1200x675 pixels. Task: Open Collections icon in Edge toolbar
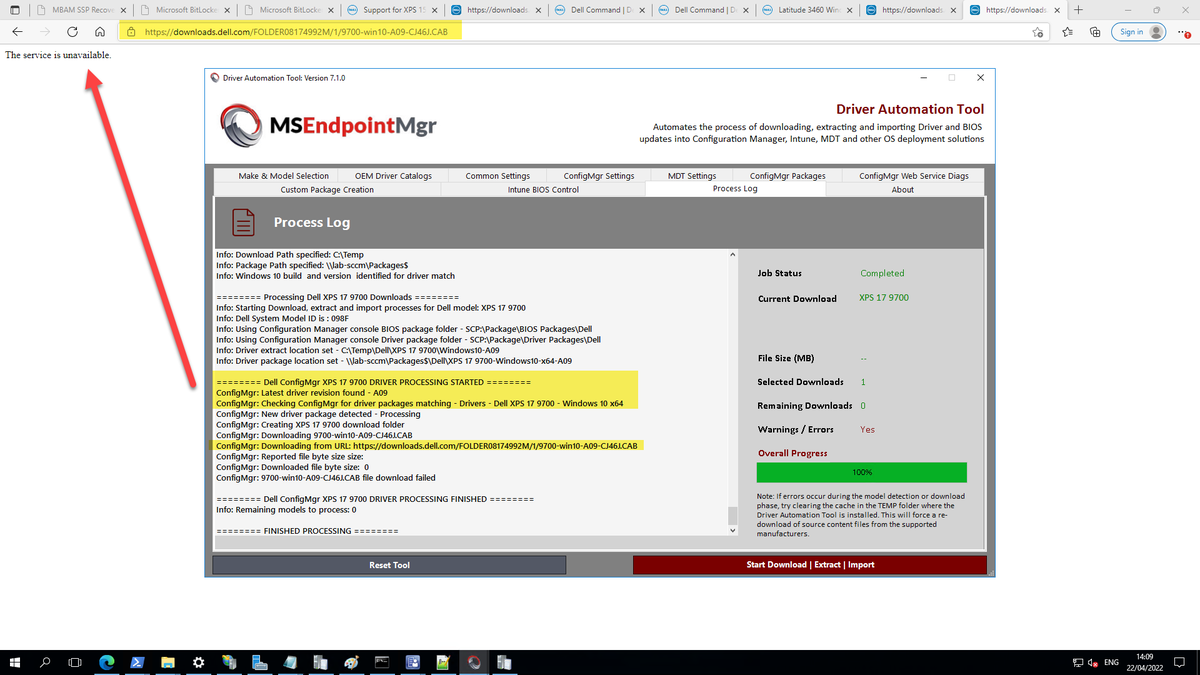1095,32
